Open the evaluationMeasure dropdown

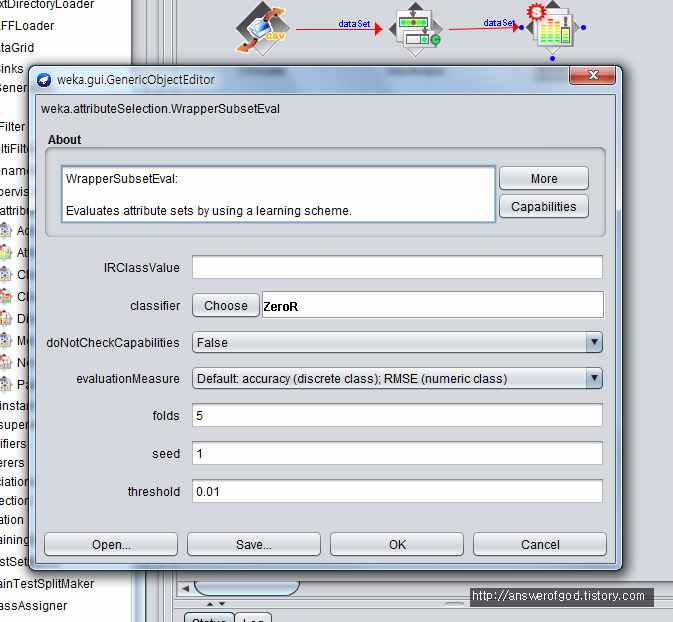point(397,378)
